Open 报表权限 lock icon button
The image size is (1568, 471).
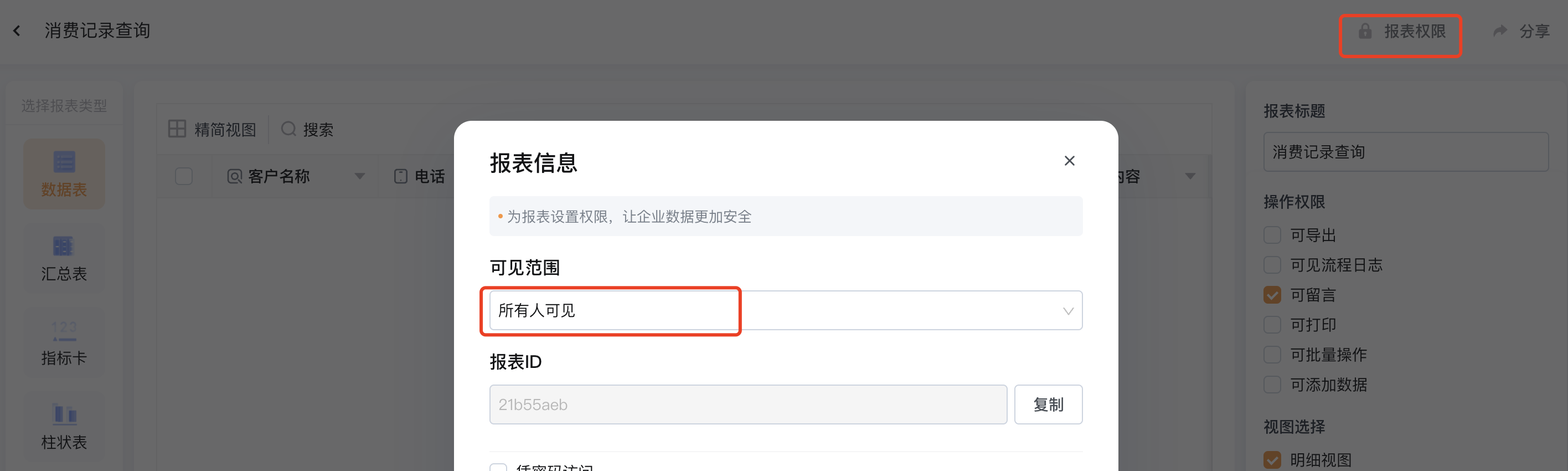click(x=1365, y=31)
